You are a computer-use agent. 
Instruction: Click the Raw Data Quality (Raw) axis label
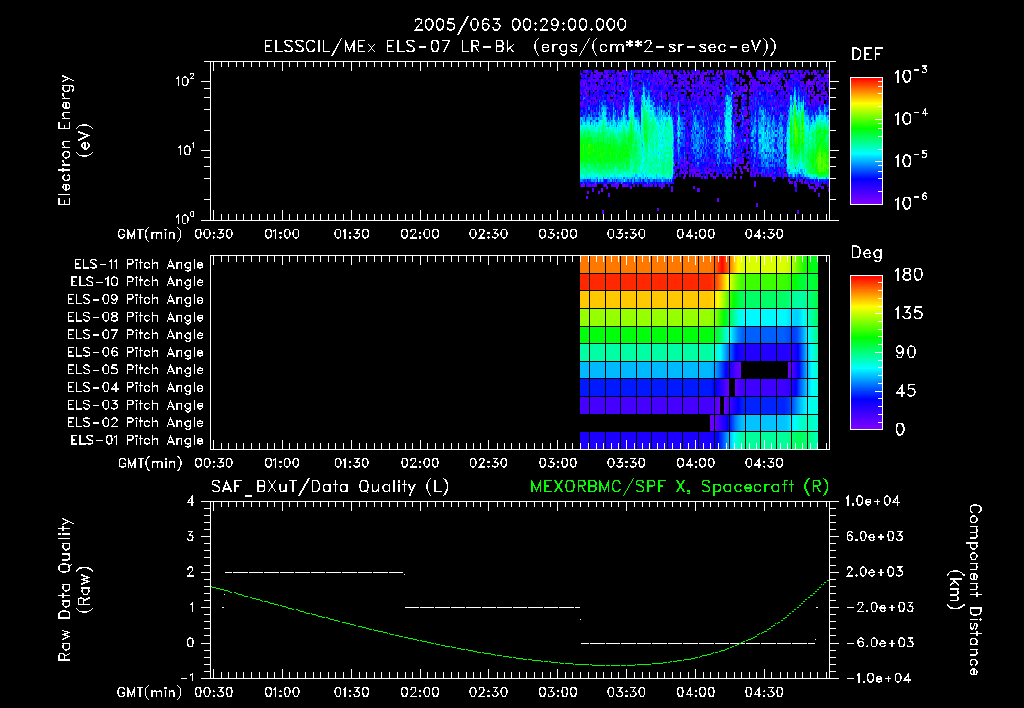(x=74, y=590)
